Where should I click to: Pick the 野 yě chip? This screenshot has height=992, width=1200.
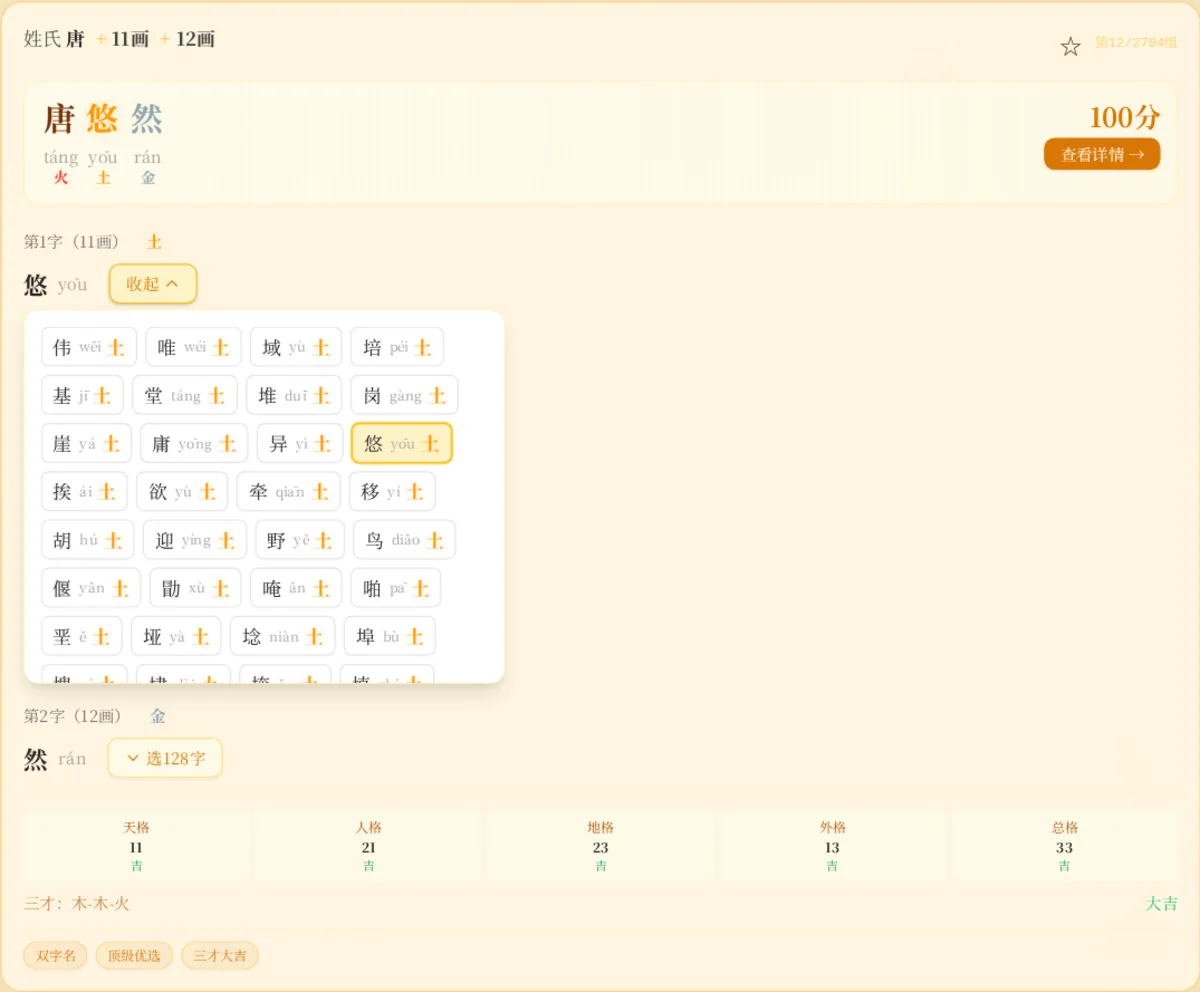[x=300, y=540]
